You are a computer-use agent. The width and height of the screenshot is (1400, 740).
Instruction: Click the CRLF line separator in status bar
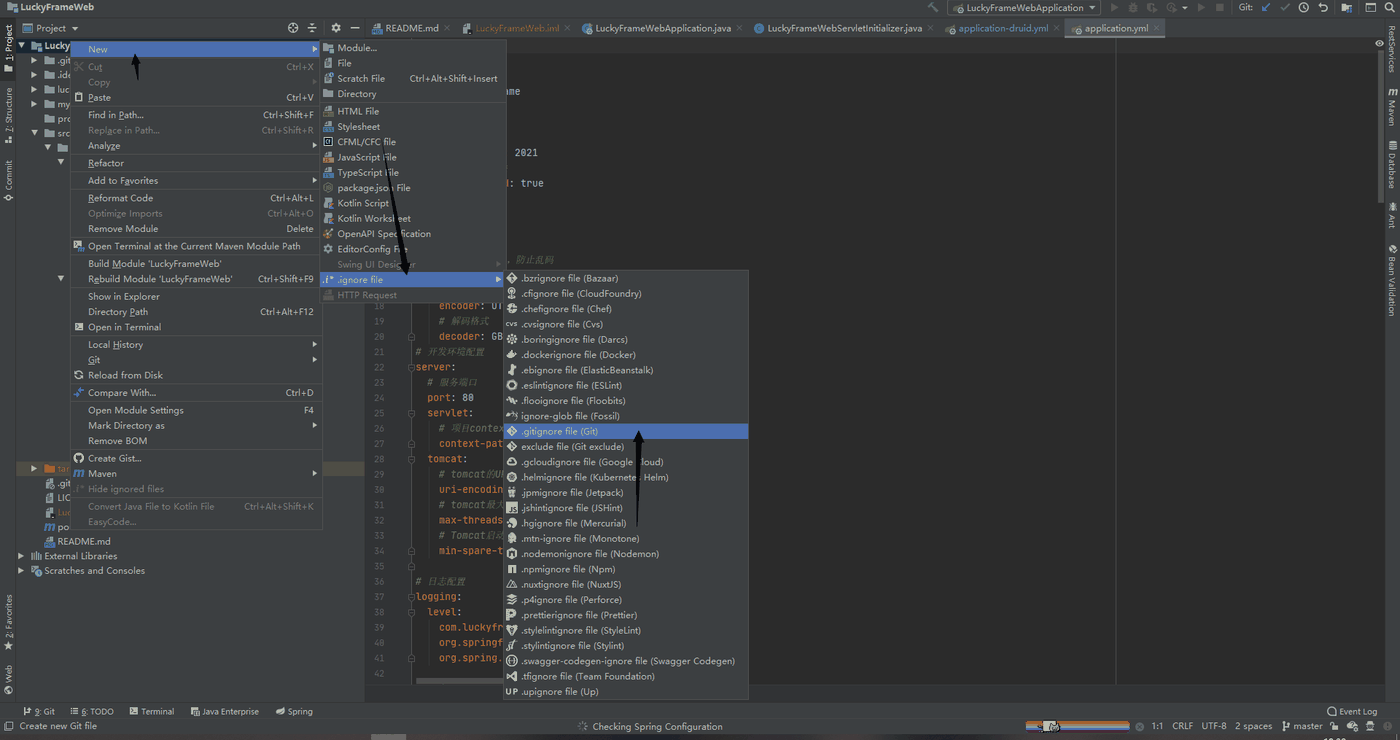(1182, 727)
